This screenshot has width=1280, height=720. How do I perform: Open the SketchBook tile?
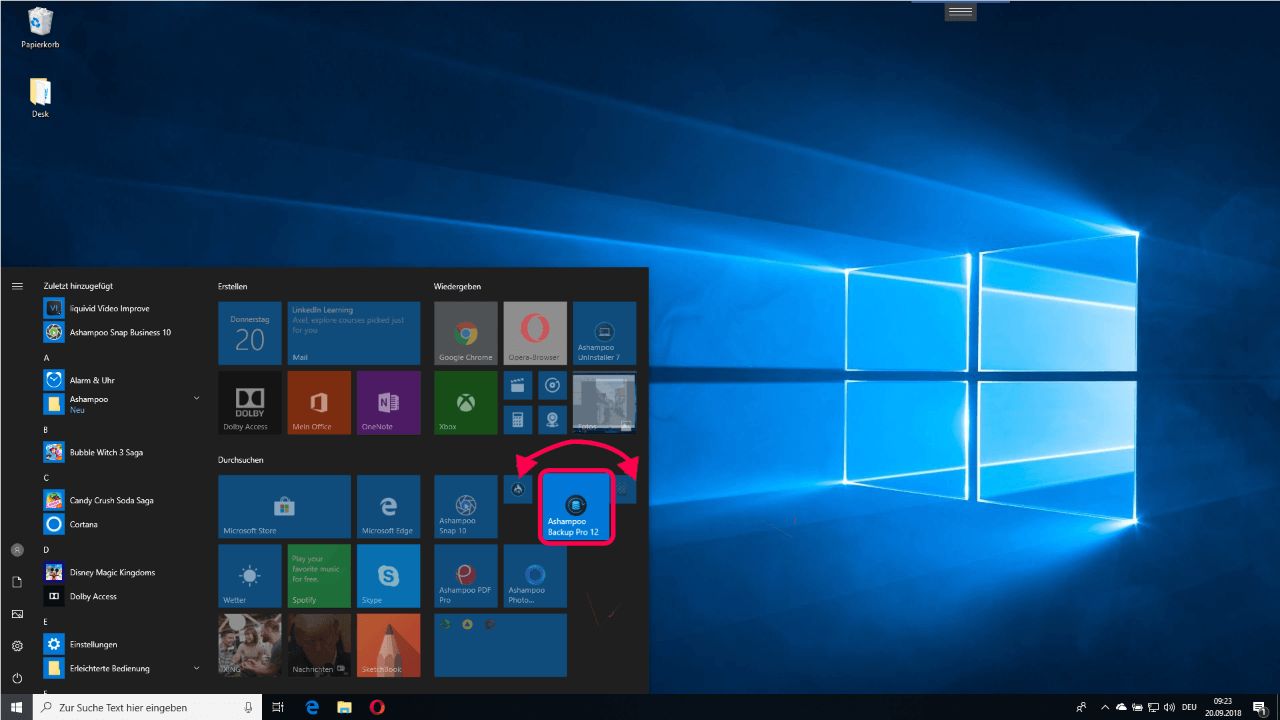(388, 645)
